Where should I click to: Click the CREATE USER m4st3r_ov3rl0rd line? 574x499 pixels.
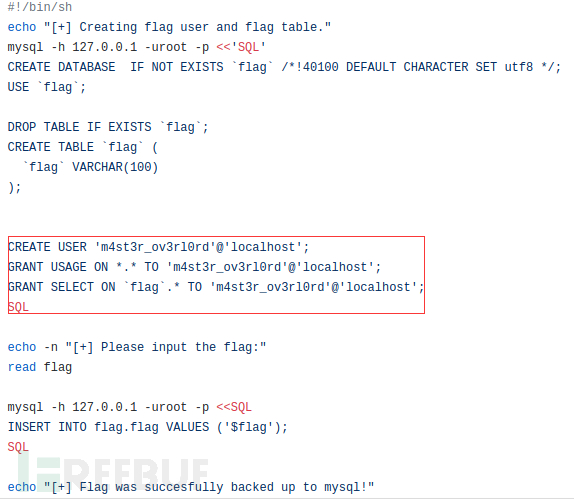159,247
